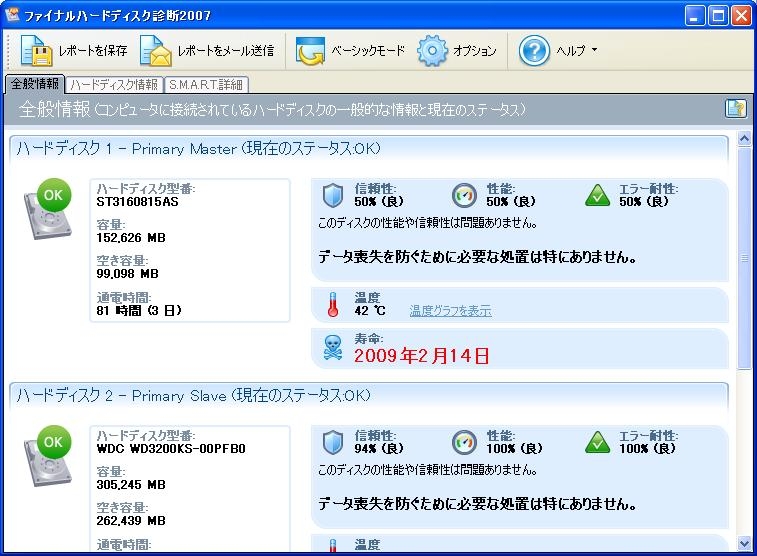
Task: Switch to the ハードディスク情報 tab
Action: click(x=114, y=85)
